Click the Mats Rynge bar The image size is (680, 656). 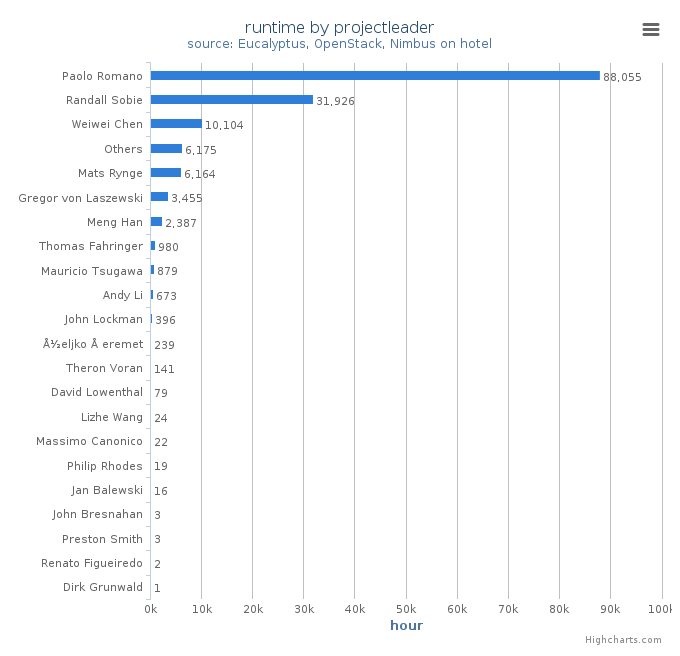tap(166, 173)
